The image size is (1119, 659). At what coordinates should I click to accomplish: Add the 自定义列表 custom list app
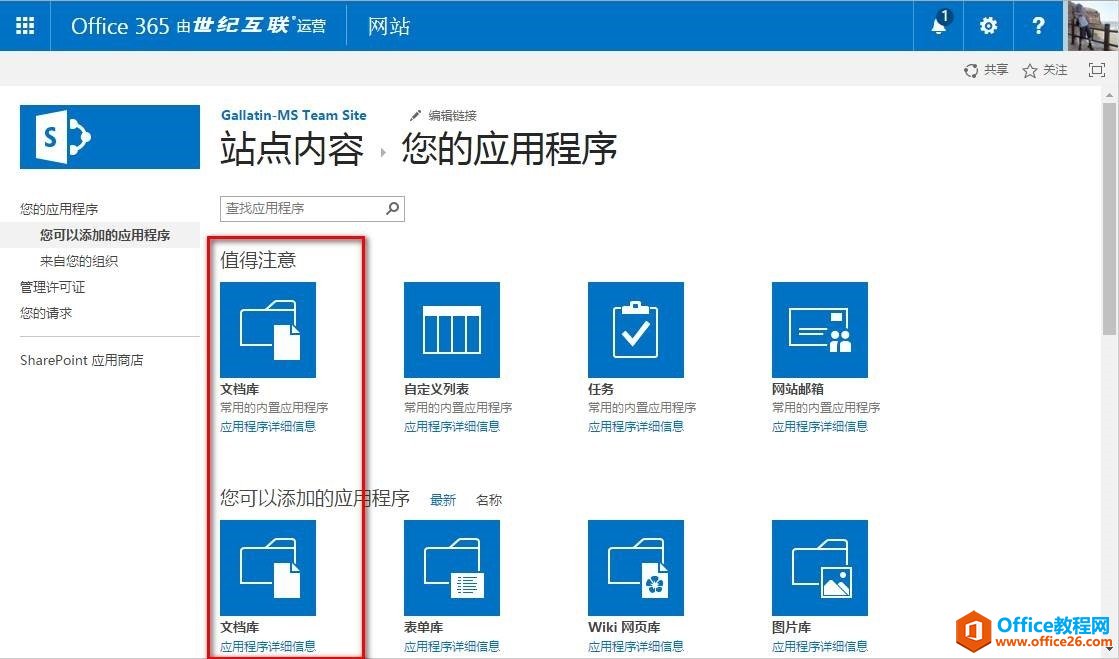(452, 330)
